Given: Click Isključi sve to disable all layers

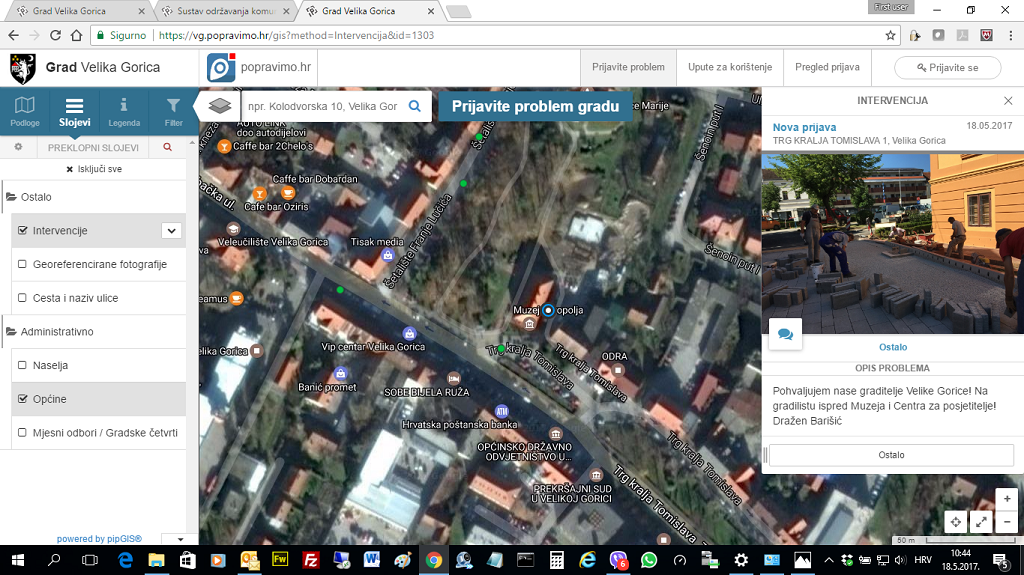Looking at the screenshot, I should (x=94, y=169).
